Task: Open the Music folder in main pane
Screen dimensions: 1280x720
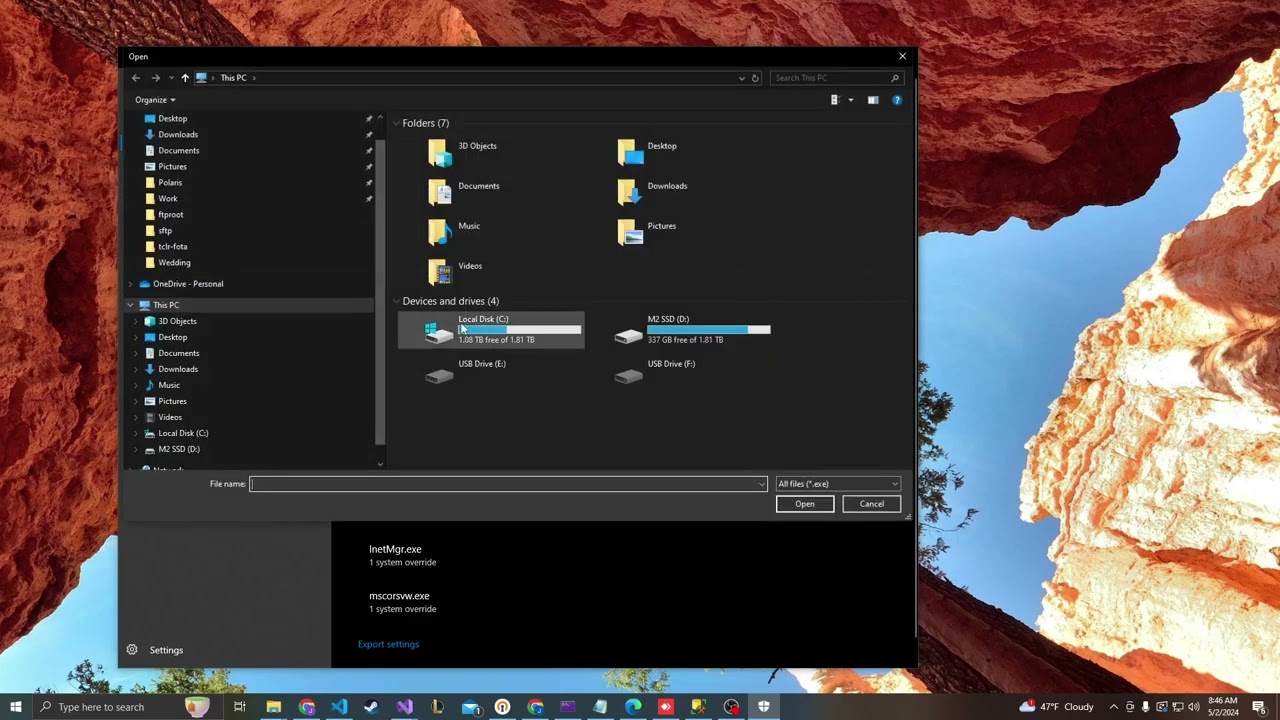Action: [454, 232]
